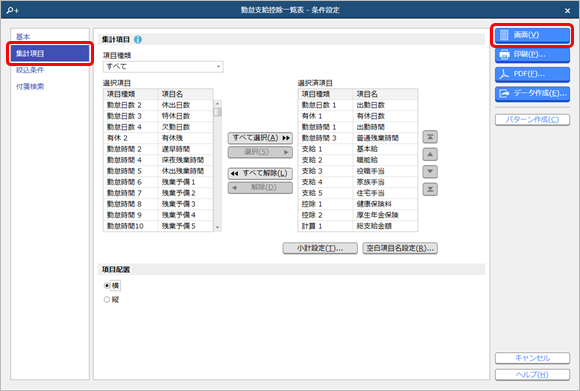The image size is (580, 391).
Task: Select the 縦 layout radio button
Action: (107, 300)
